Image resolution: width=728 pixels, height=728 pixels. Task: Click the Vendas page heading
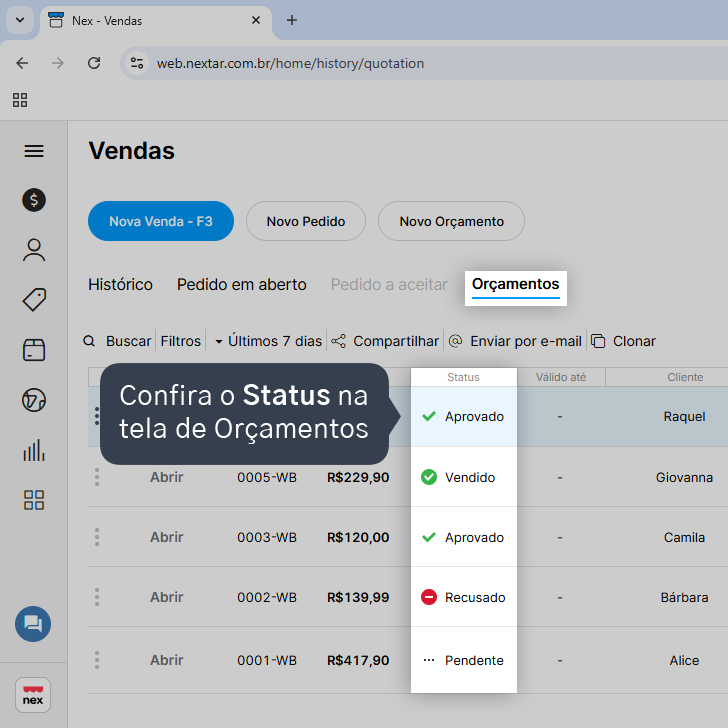pyautogui.click(x=132, y=151)
